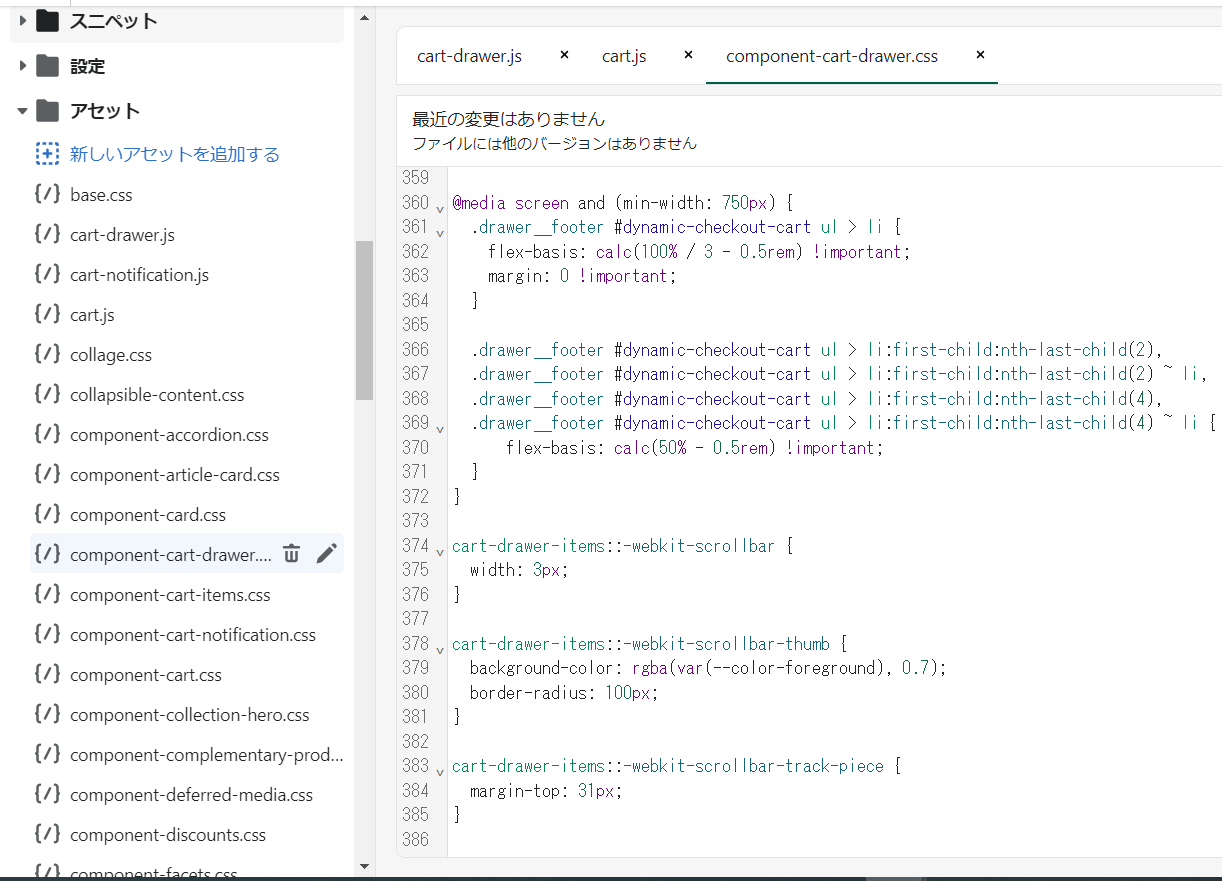Collapse the アセット folder arrow
The width and height of the screenshot is (1222, 881).
tap(23, 111)
